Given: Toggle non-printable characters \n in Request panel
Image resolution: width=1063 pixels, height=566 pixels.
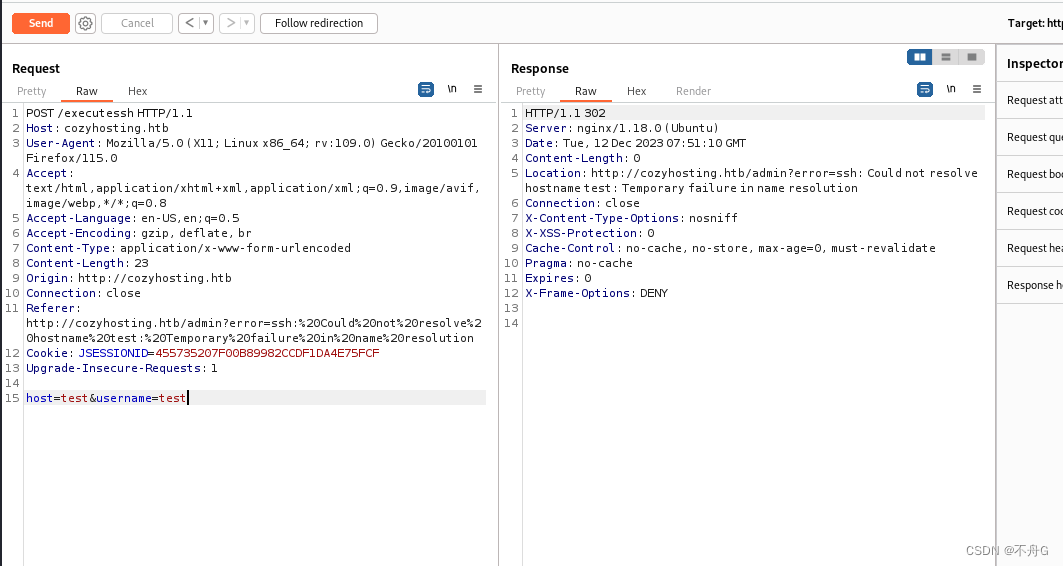Looking at the screenshot, I should 452,89.
